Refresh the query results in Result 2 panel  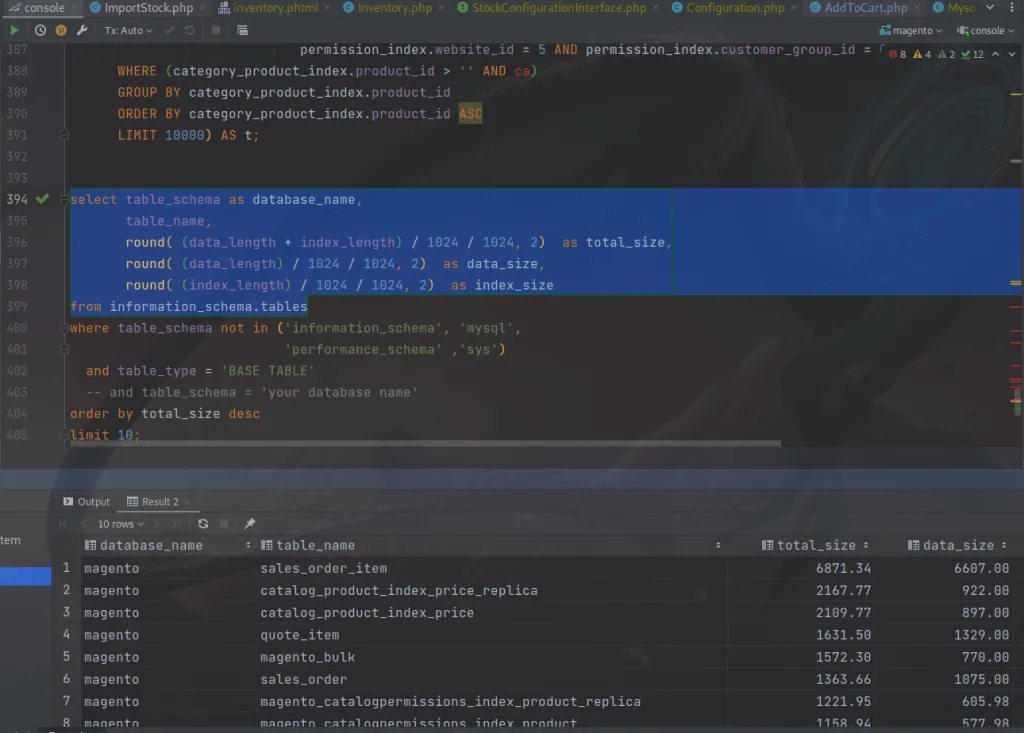[x=203, y=523]
